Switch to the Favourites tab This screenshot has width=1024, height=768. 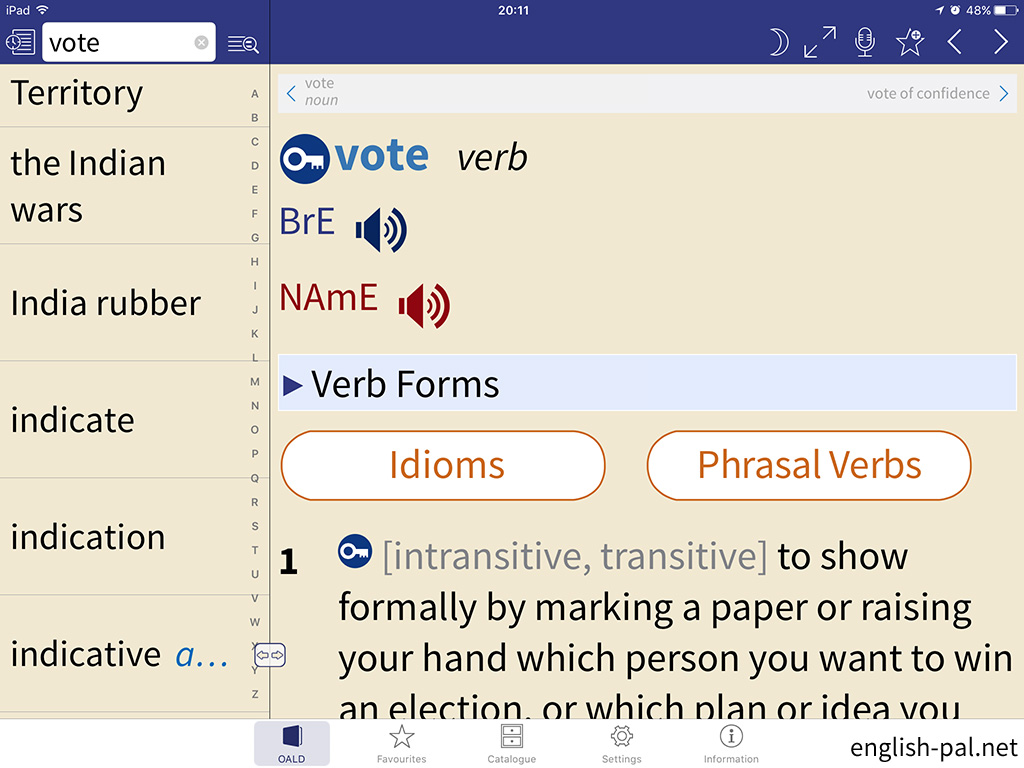coord(401,744)
